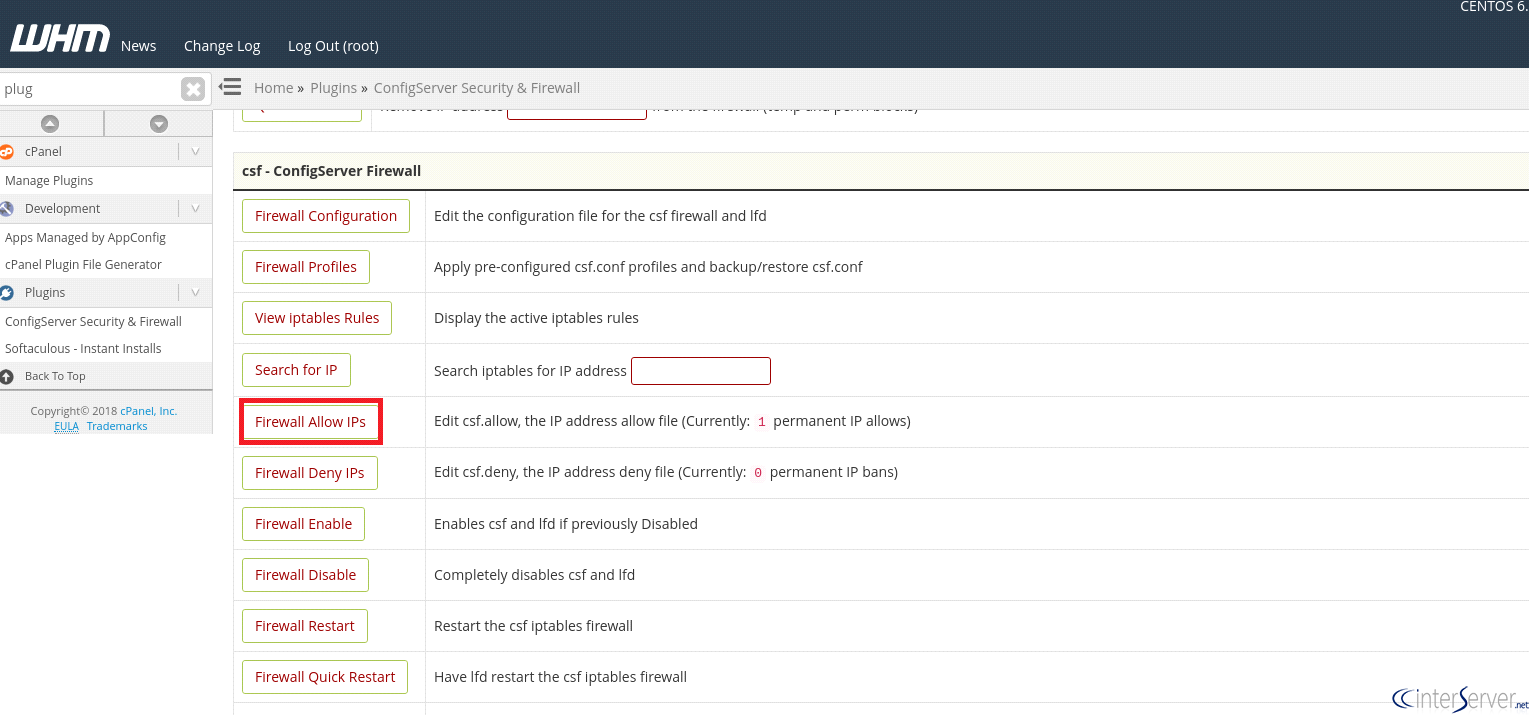The image size is (1529, 715).
Task: Toggle the sidebar navigation menu icon
Action: (x=230, y=87)
